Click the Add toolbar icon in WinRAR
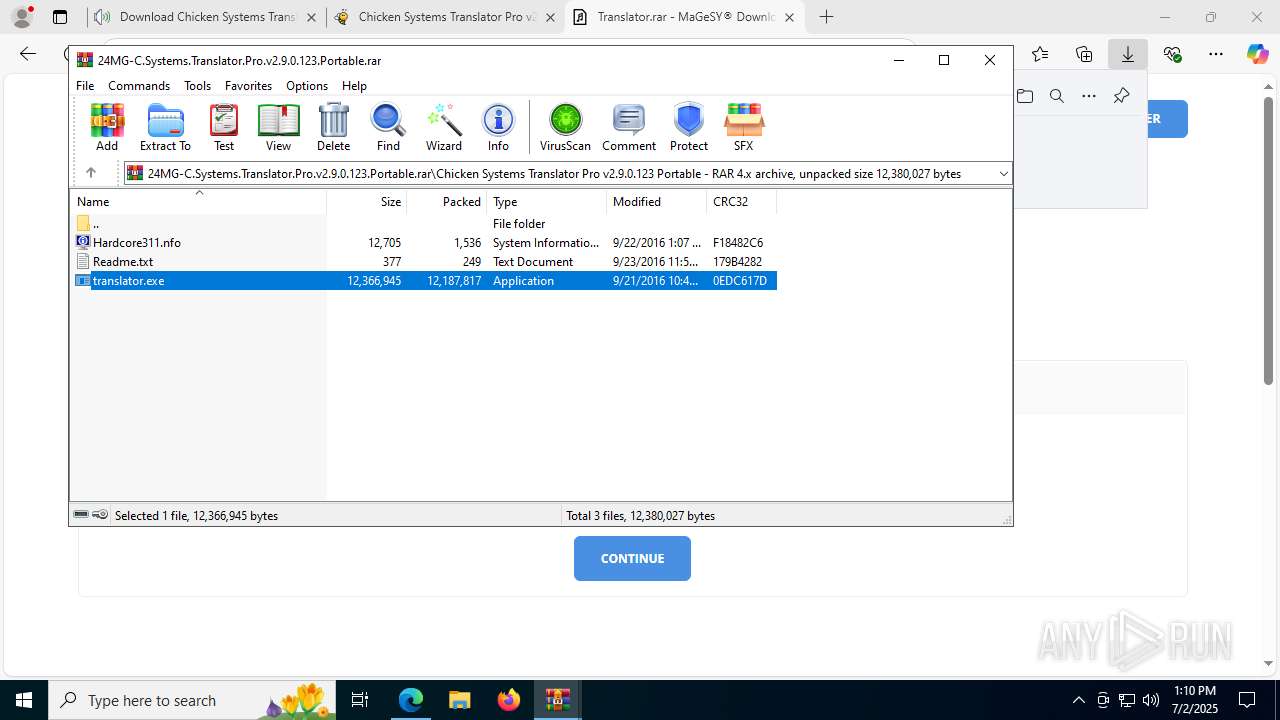 107,127
